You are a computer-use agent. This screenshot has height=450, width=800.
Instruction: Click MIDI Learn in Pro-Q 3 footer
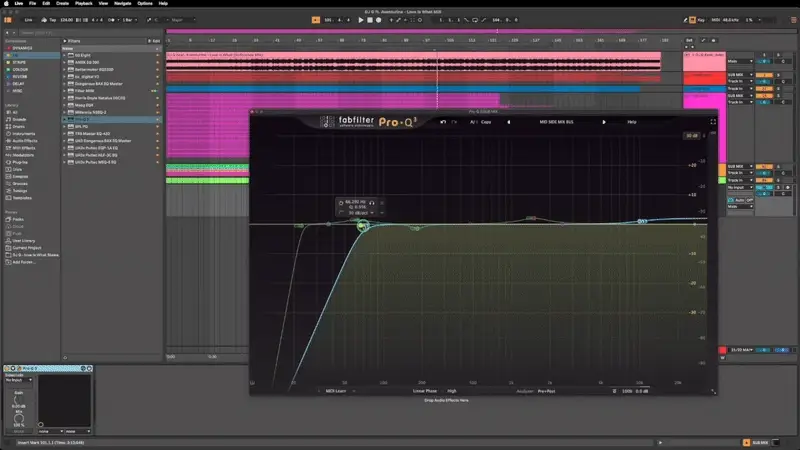tap(336, 391)
